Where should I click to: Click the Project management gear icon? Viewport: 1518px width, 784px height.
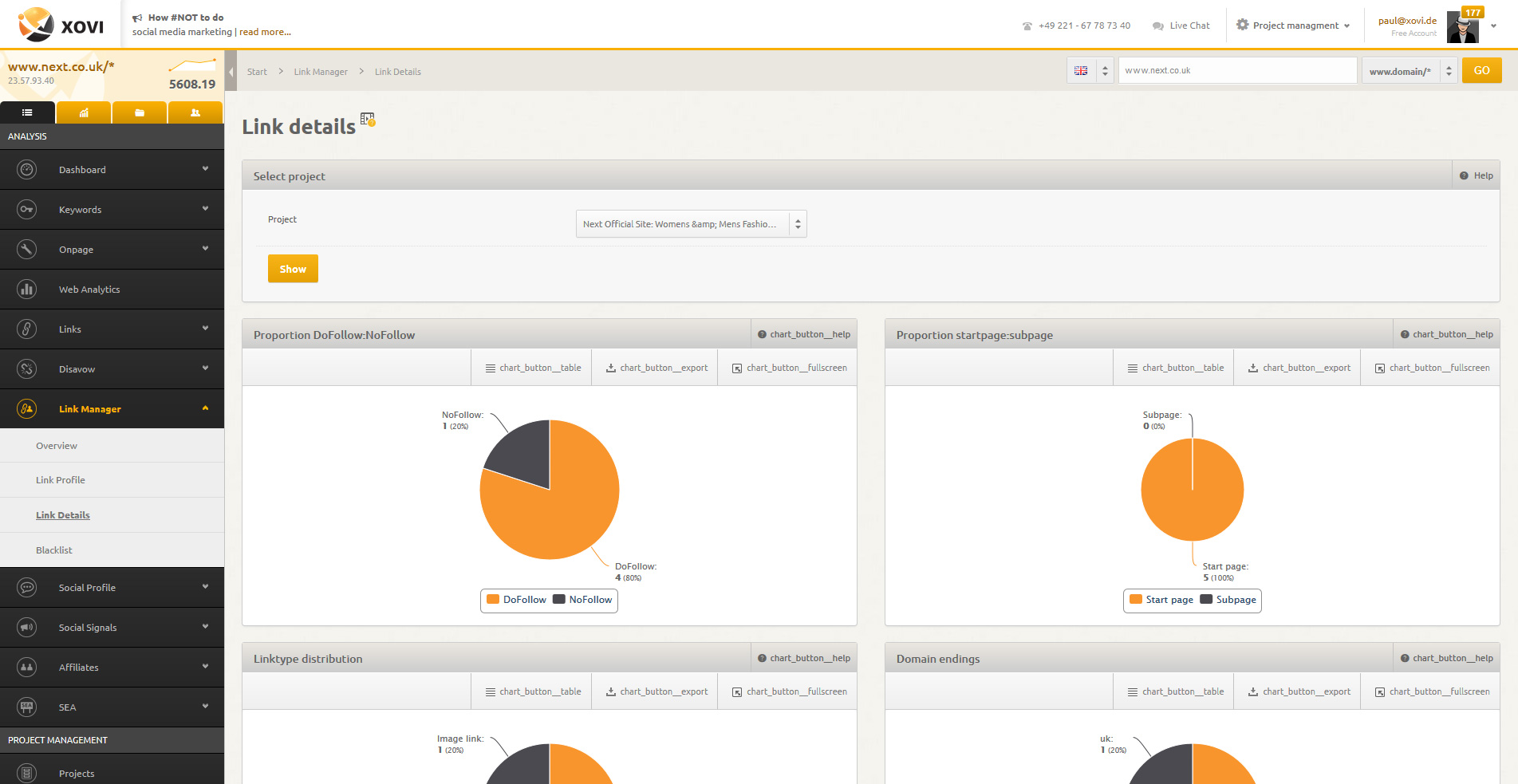click(1242, 25)
